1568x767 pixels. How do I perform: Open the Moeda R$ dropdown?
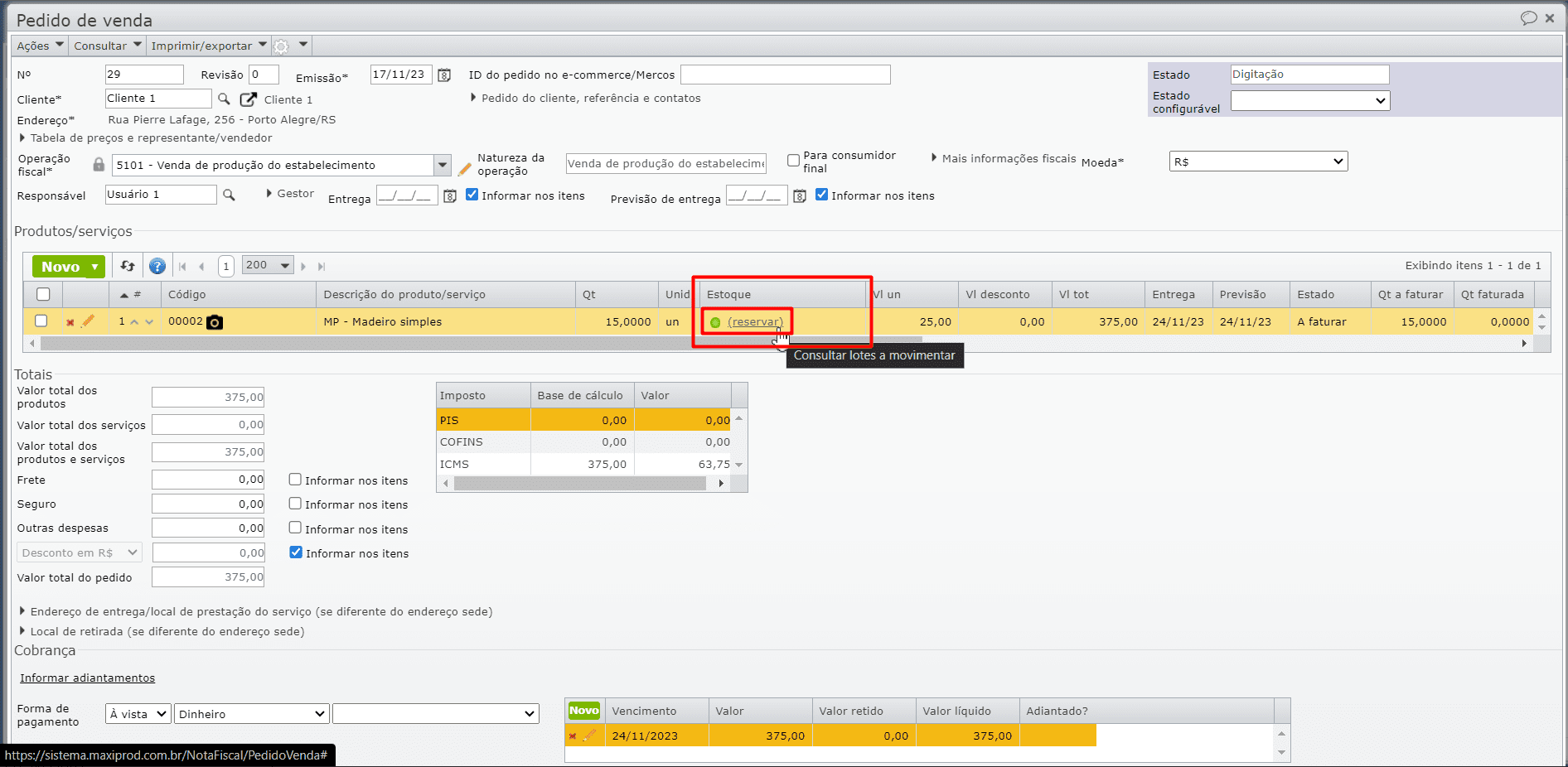1259,162
